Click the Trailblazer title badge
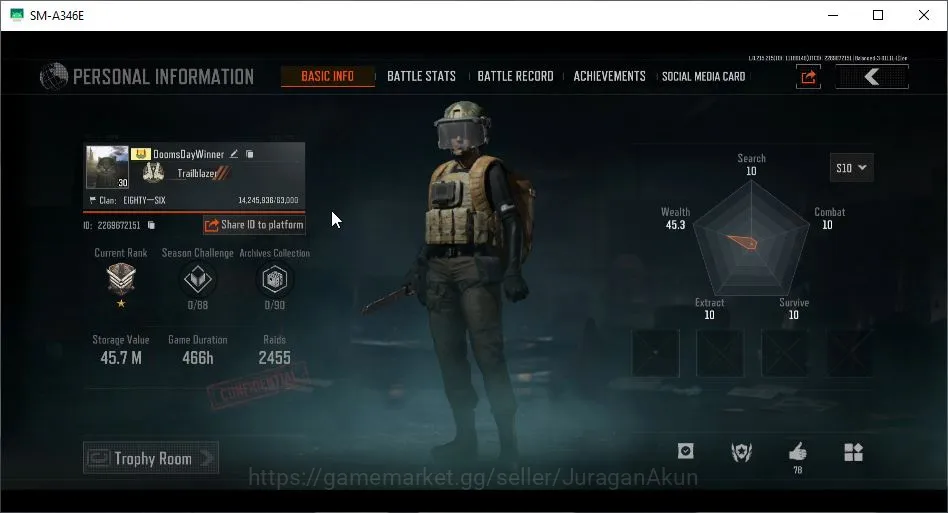 click(186, 173)
